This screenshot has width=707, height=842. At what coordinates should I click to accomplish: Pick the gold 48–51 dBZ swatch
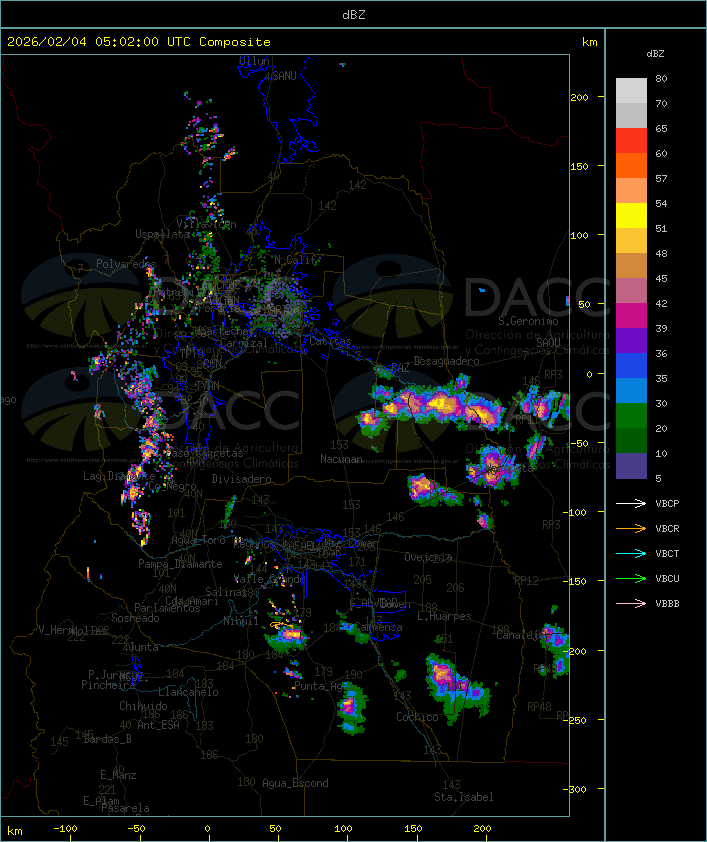(631, 241)
